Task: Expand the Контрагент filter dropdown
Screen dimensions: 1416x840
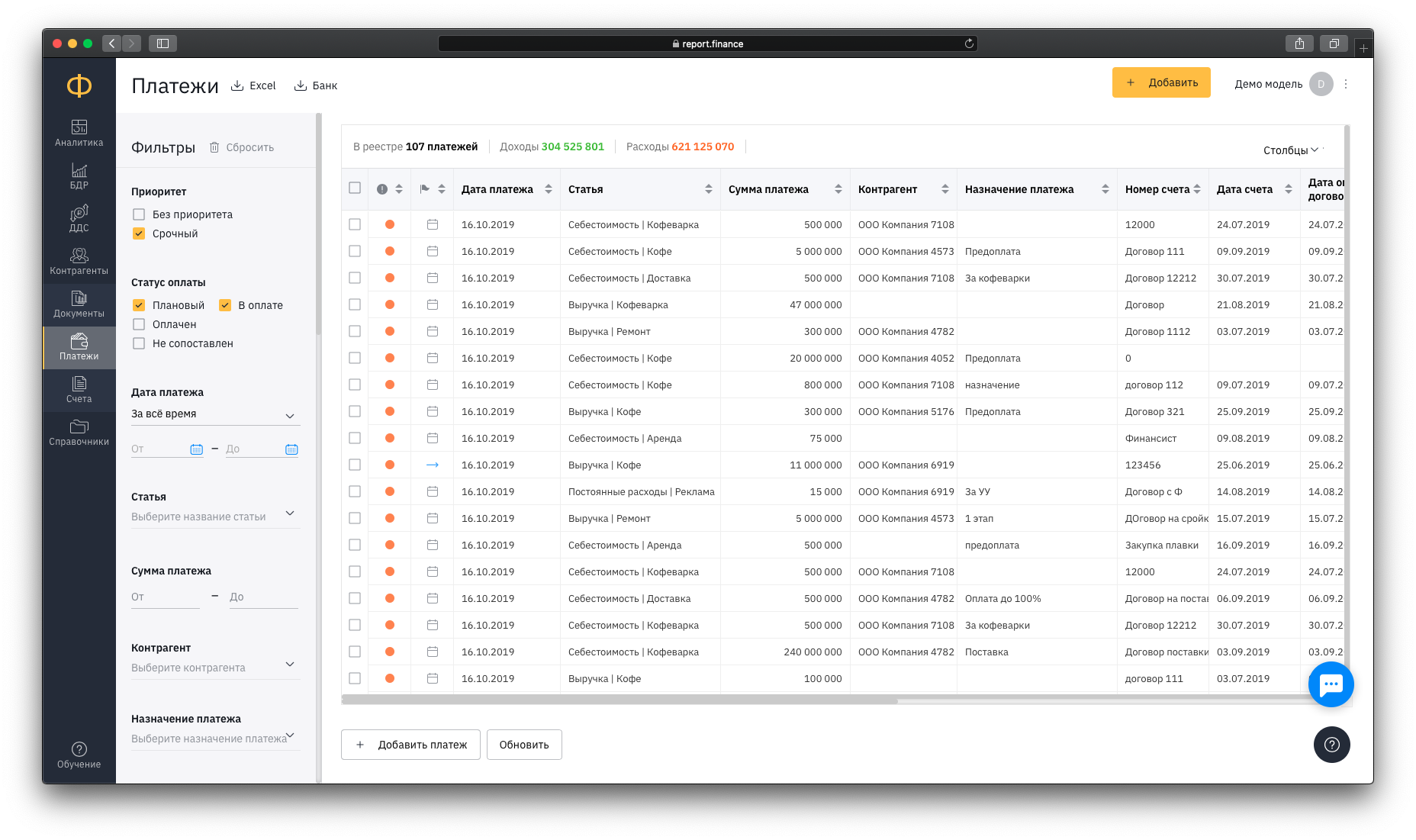Action: pyautogui.click(x=214, y=667)
